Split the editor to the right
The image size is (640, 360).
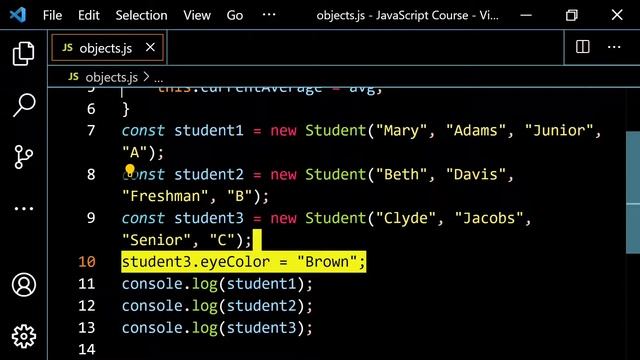(x=582, y=47)
